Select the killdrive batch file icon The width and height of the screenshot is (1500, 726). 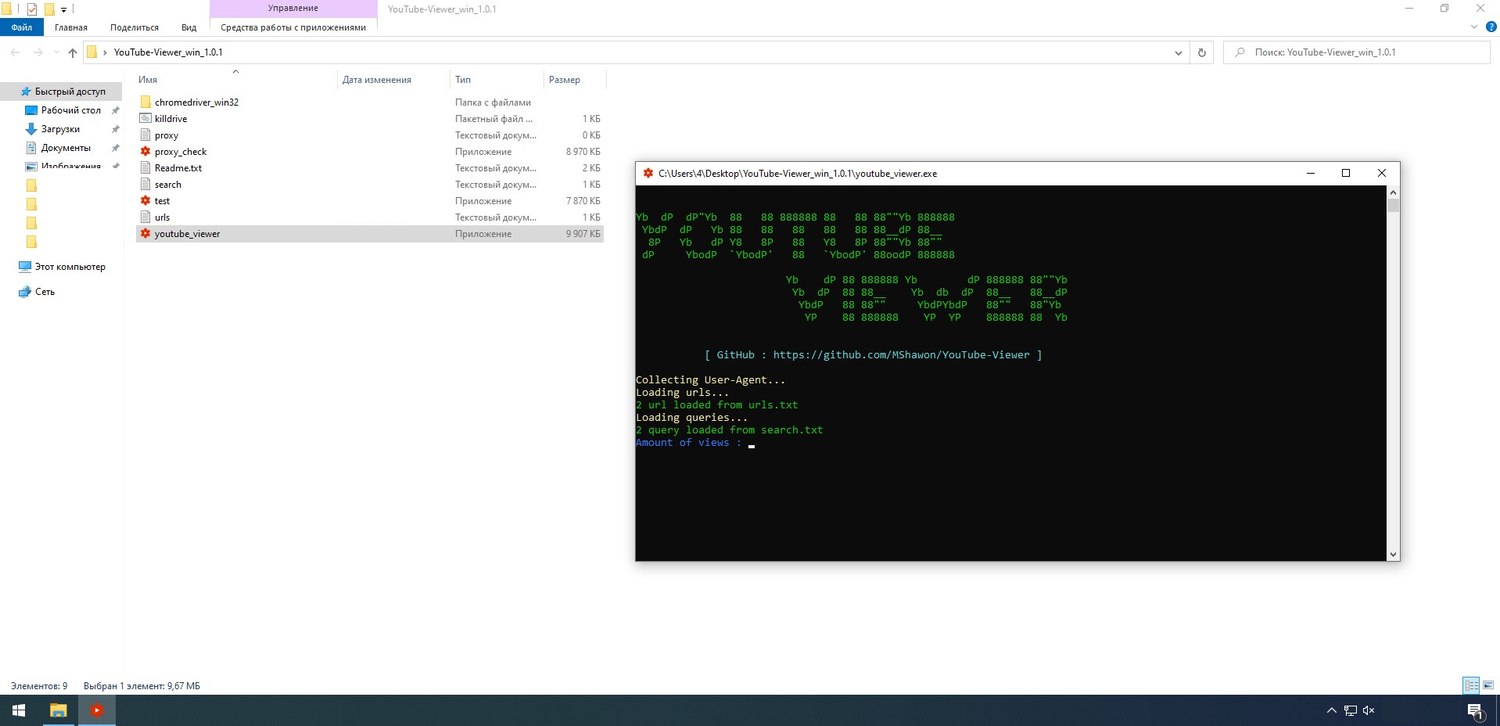click(145, 118)
